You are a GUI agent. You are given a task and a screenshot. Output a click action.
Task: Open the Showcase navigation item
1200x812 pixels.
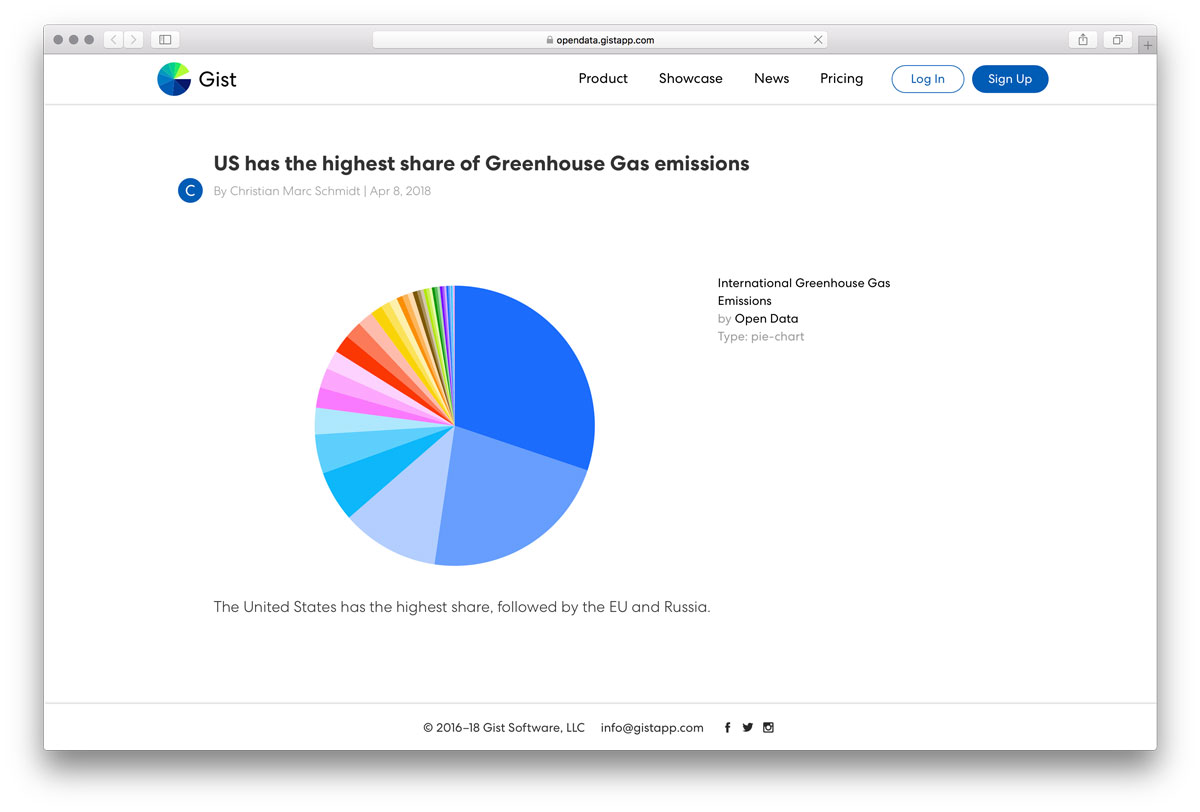[x=690, y=79]
